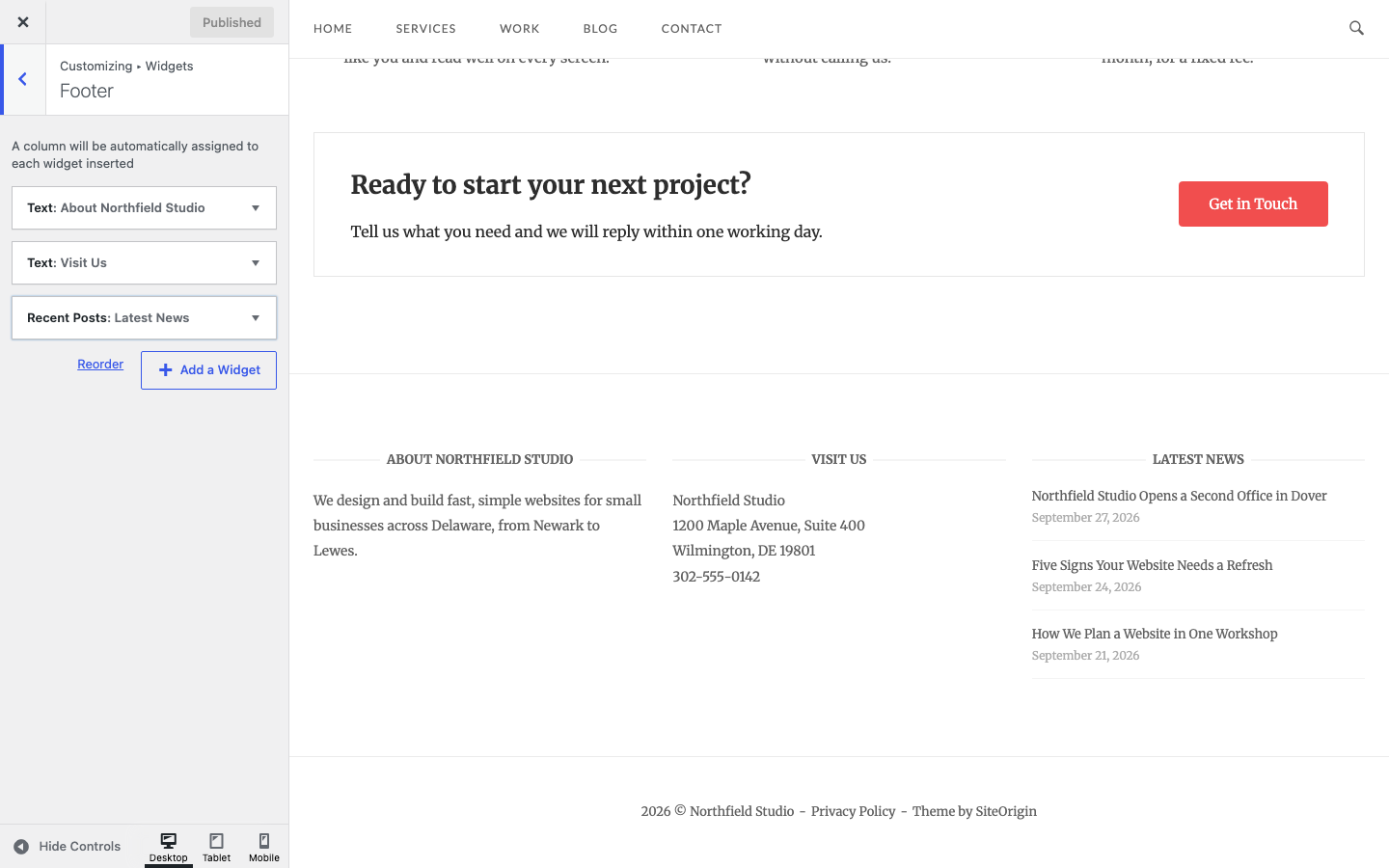Open the Five Signs Website Refresh post

pyautogui.click(x=1152, y=565)
